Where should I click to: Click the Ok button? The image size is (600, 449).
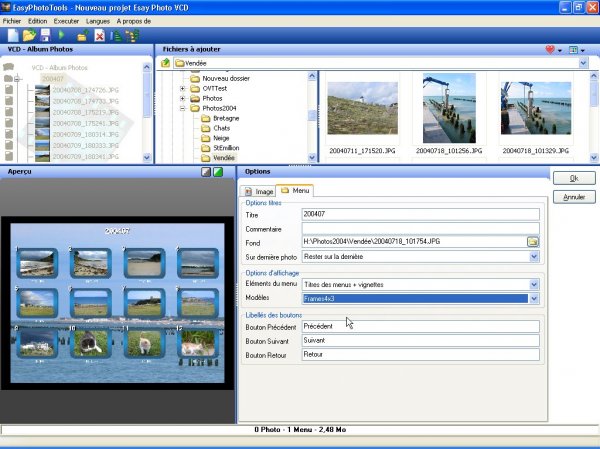[x=573, y=178]
